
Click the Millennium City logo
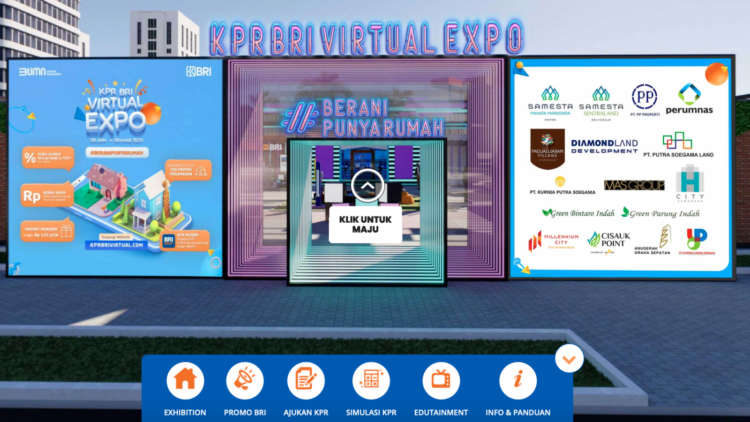[x=553, y=241]
